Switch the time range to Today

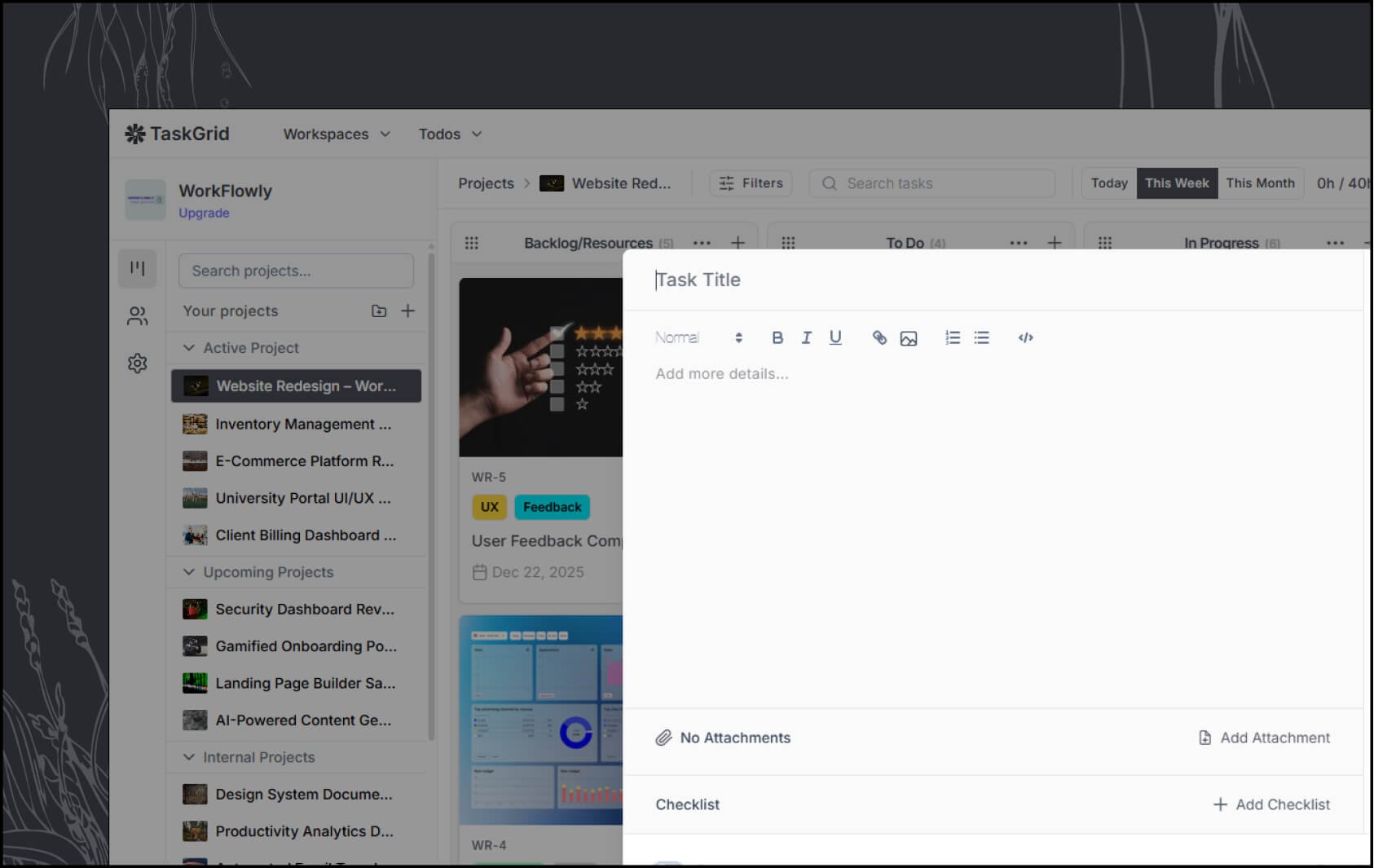(x=1108, y=183)
